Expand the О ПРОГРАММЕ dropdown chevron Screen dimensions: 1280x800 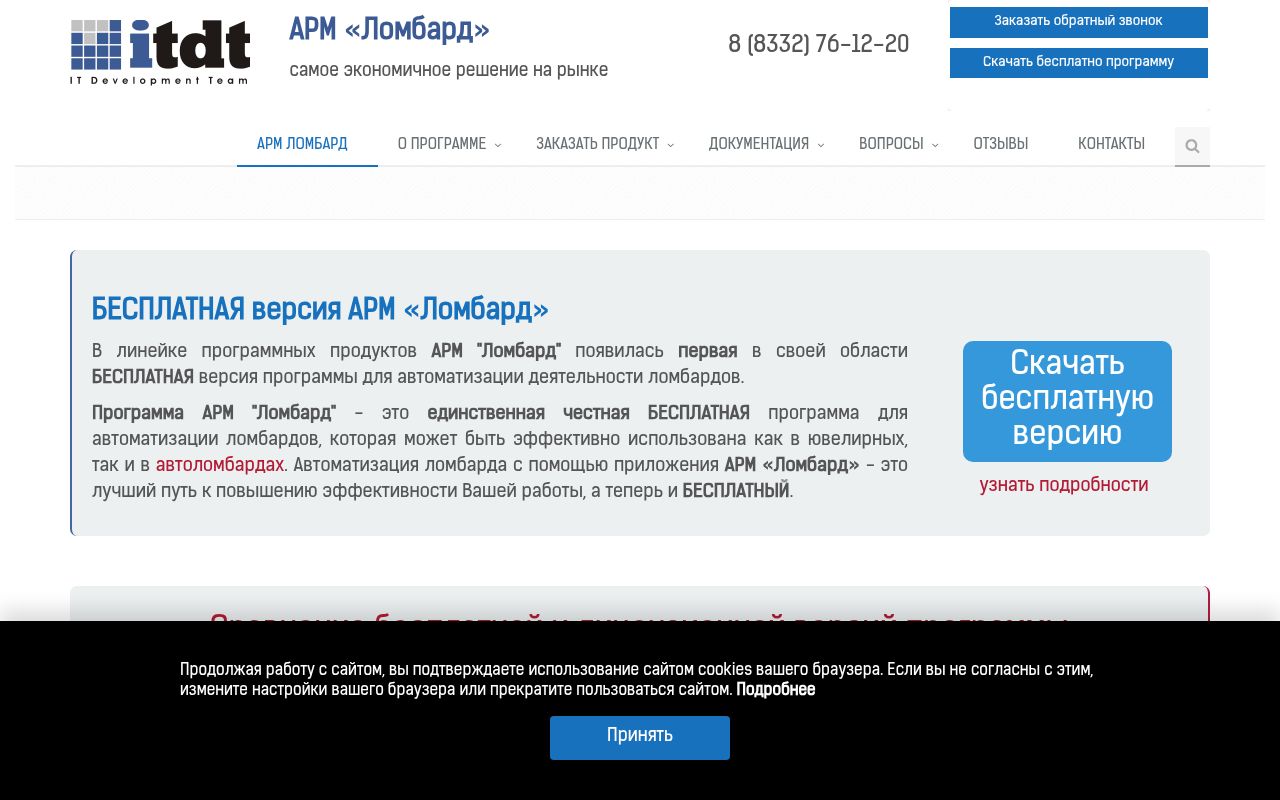[498, 146]
